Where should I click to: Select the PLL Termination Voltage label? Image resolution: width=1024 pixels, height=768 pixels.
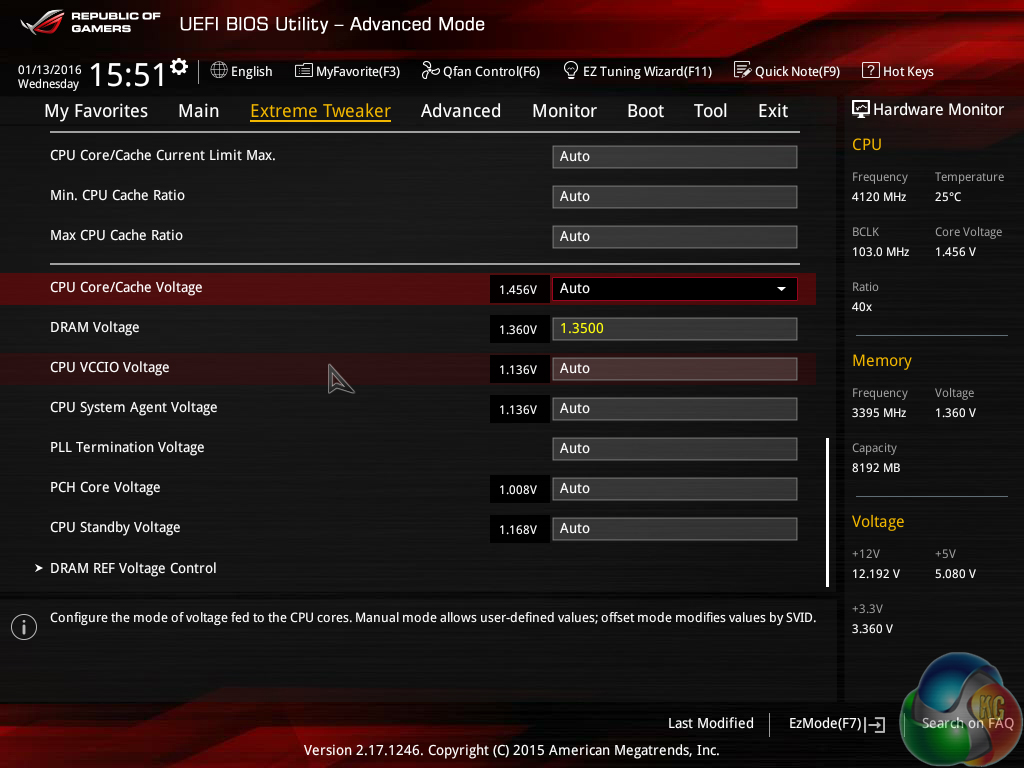(x=127, y=447)
